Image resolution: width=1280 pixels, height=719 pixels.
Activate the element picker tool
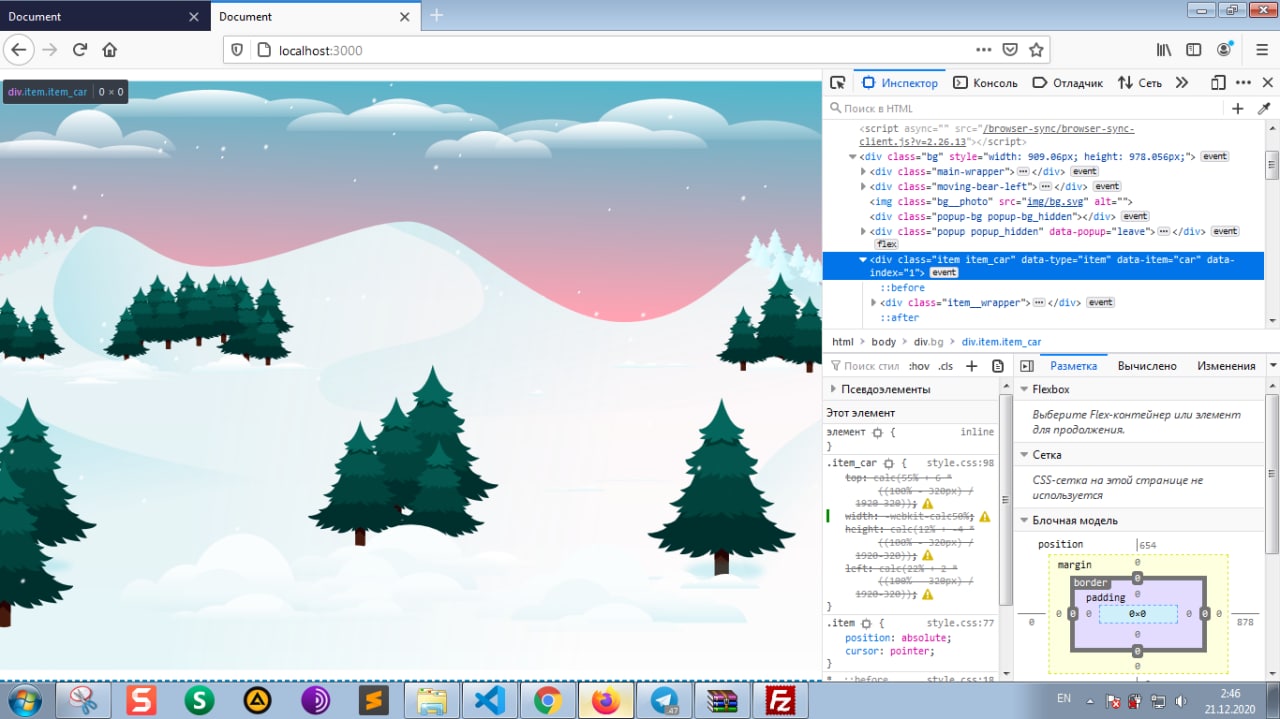[x=838, y=83]
